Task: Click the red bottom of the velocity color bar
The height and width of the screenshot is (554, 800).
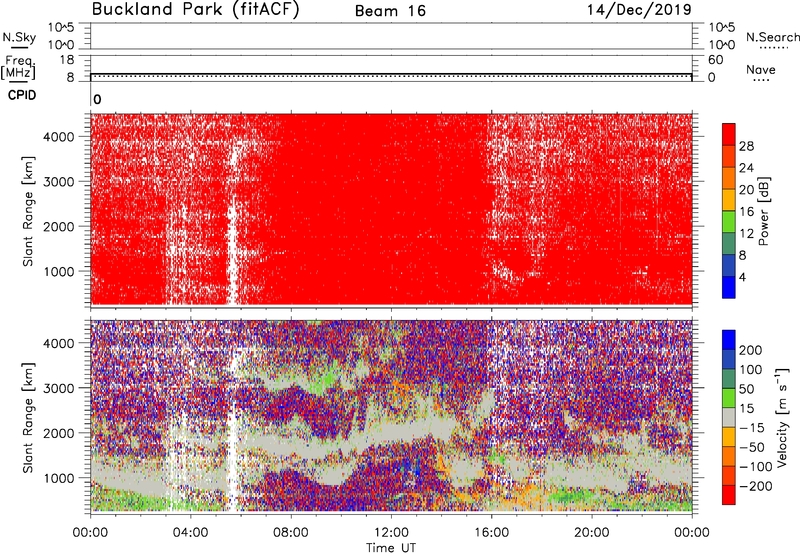Action: click(729, 495)
